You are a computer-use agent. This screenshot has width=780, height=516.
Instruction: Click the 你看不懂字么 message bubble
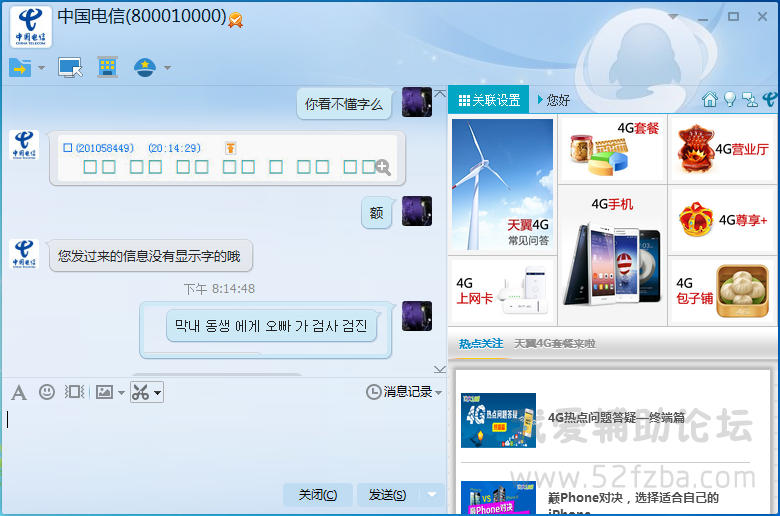(344, 104)
